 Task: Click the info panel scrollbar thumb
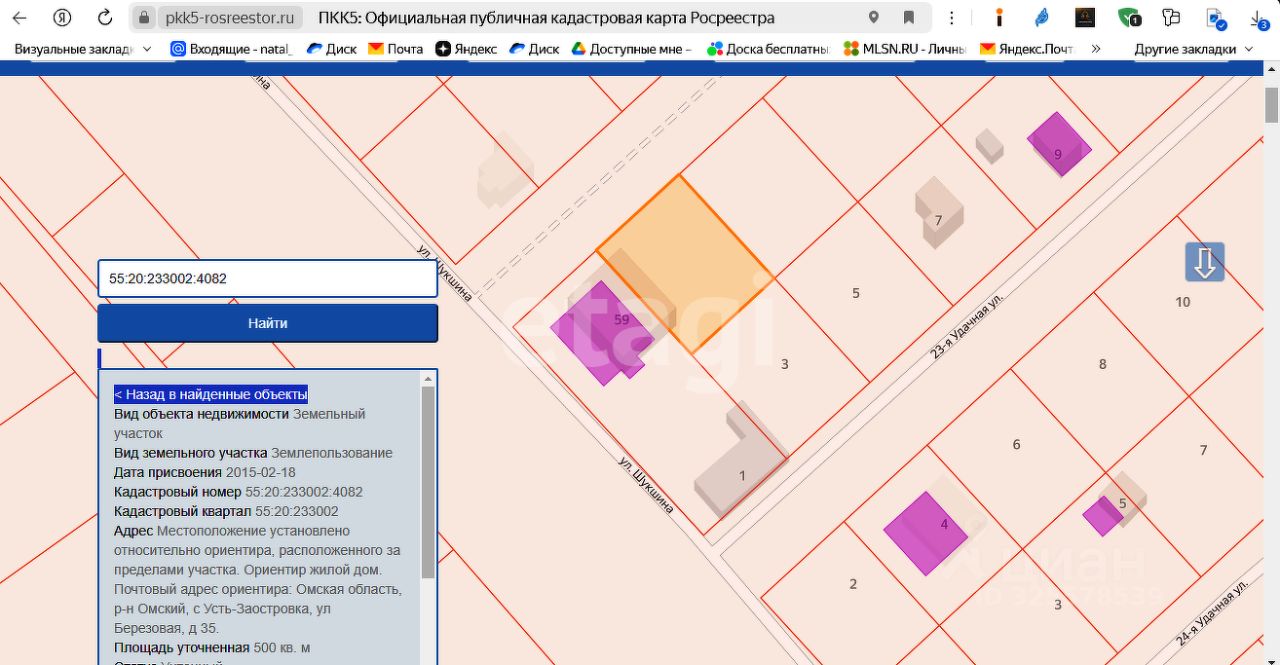428,480
